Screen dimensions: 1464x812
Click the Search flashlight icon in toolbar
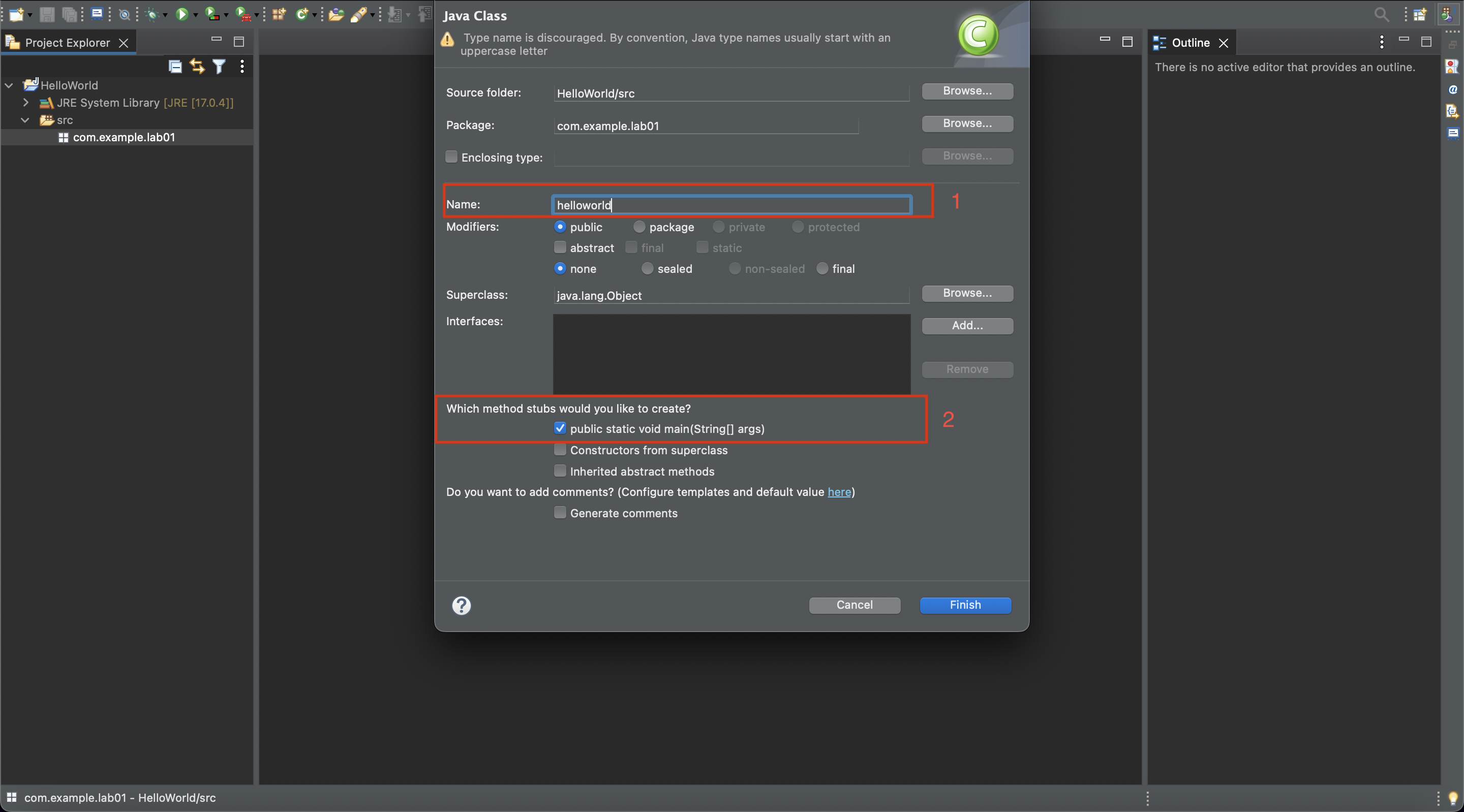click(358, 14)
